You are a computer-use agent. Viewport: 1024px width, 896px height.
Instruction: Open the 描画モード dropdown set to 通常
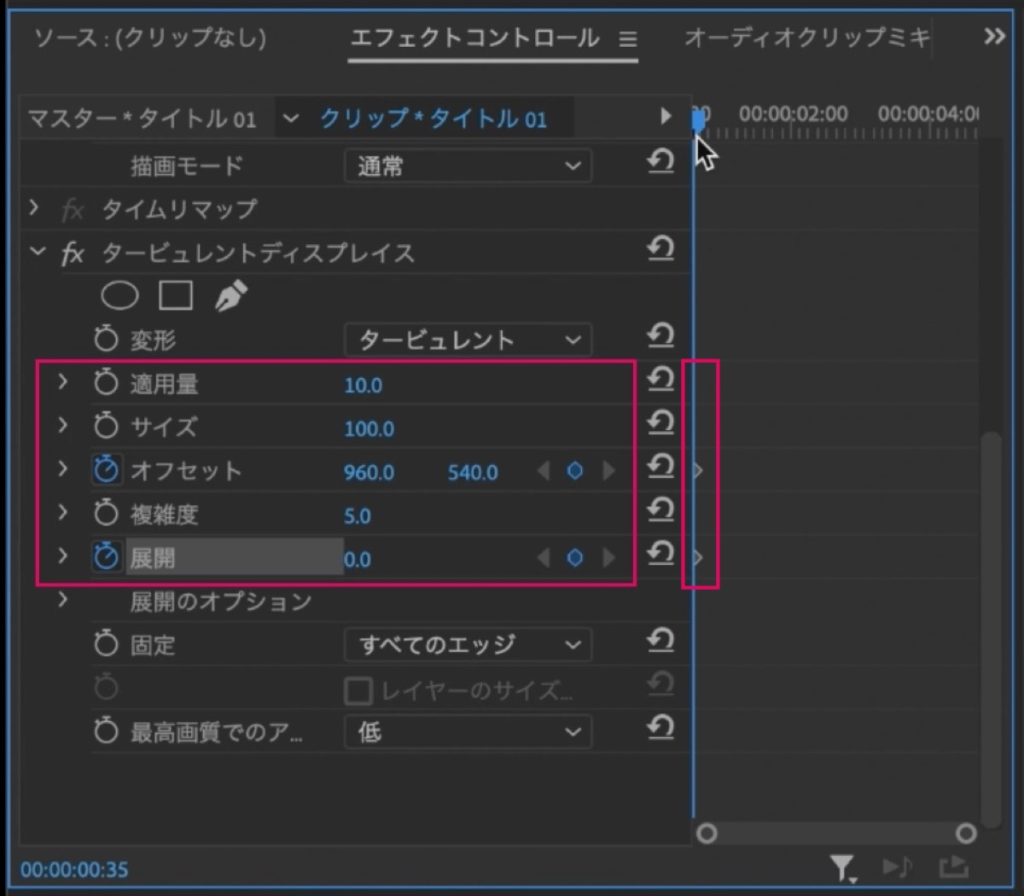pos(468,166)
